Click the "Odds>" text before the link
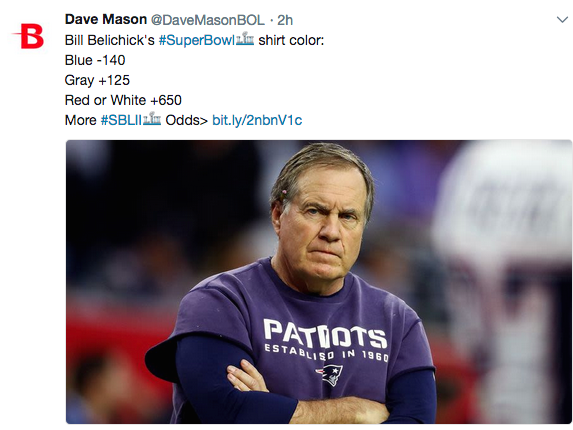 [186, 120]
